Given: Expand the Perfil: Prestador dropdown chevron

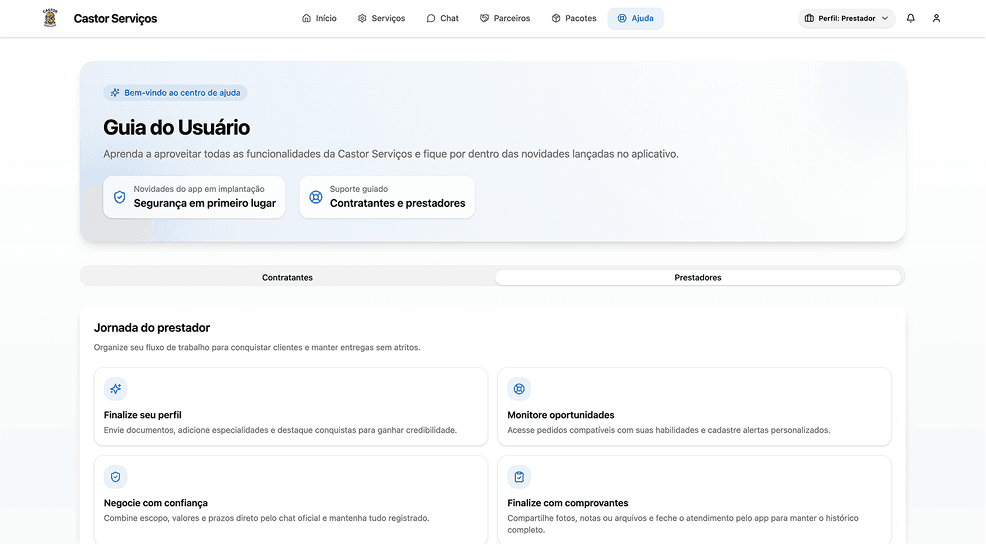Looking at the screenshot, I should 885,18.
